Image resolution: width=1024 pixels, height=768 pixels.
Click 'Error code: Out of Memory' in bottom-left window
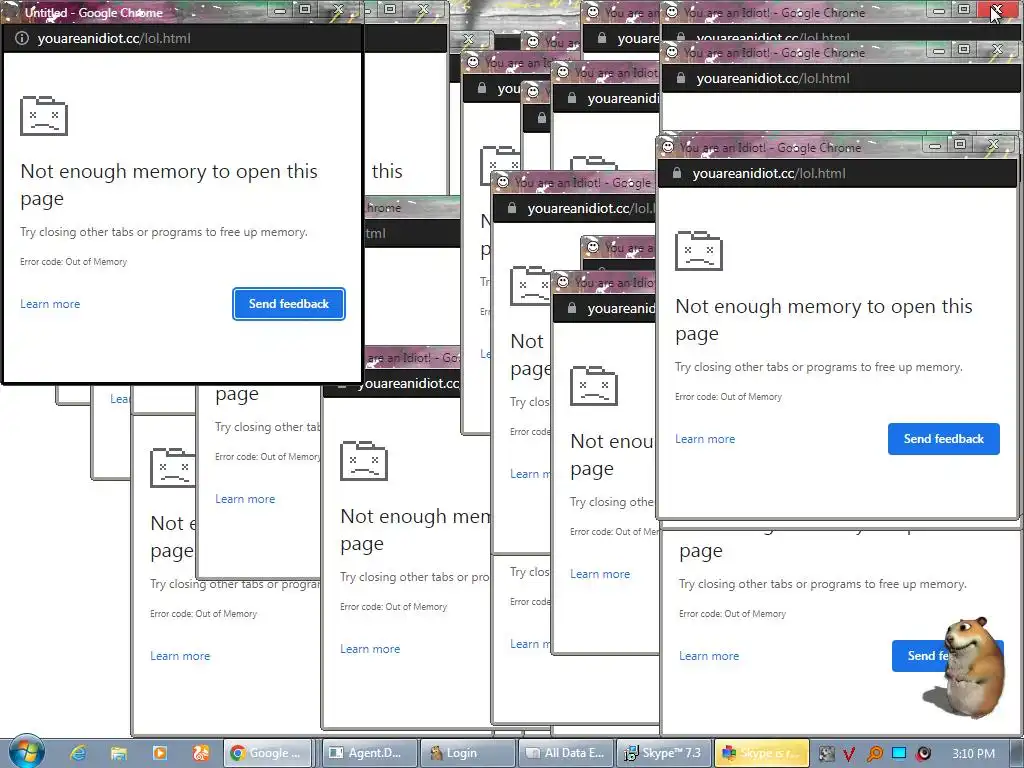pyautogui.click(x=204, y=614)
